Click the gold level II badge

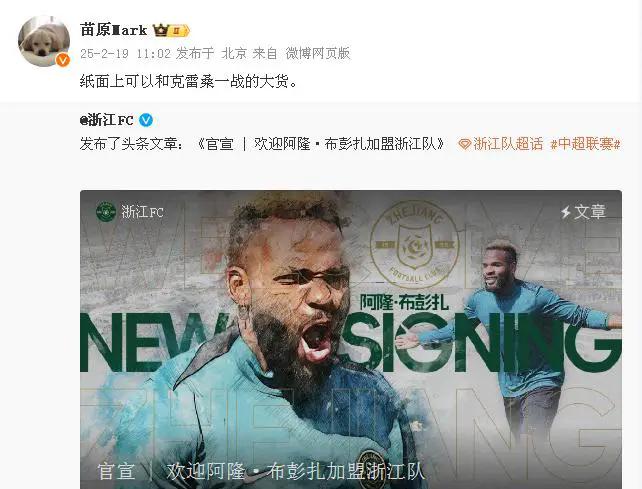tap(179, 31)
